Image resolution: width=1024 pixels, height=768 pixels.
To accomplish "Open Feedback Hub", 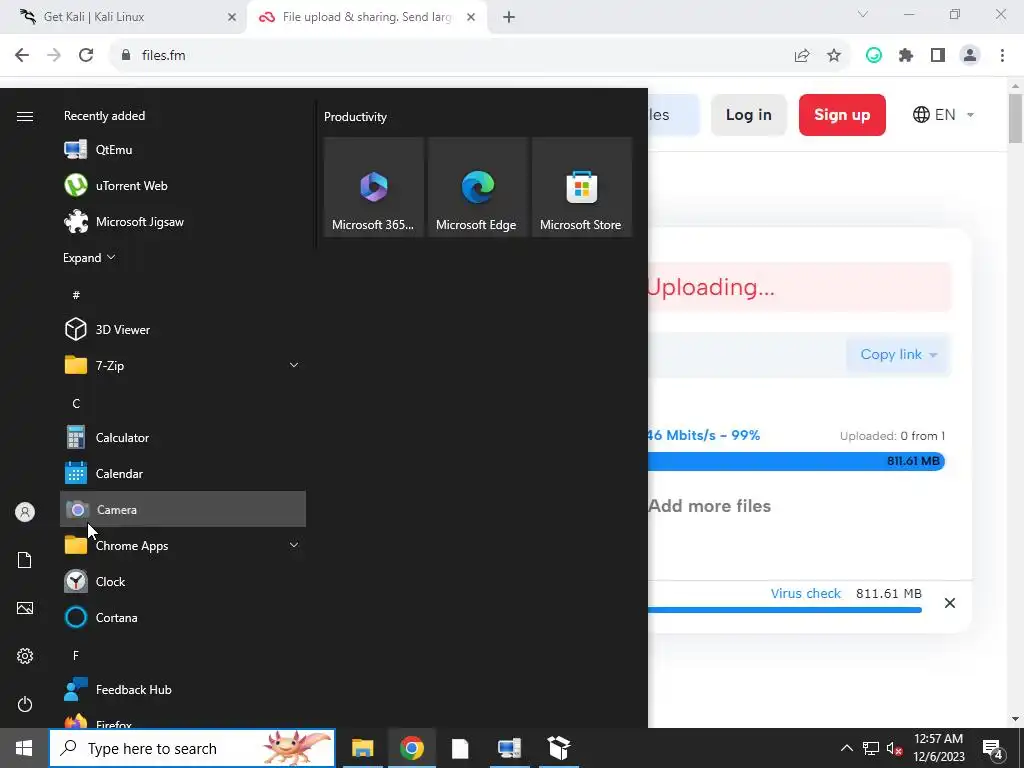I will click(x=183, y=690).
